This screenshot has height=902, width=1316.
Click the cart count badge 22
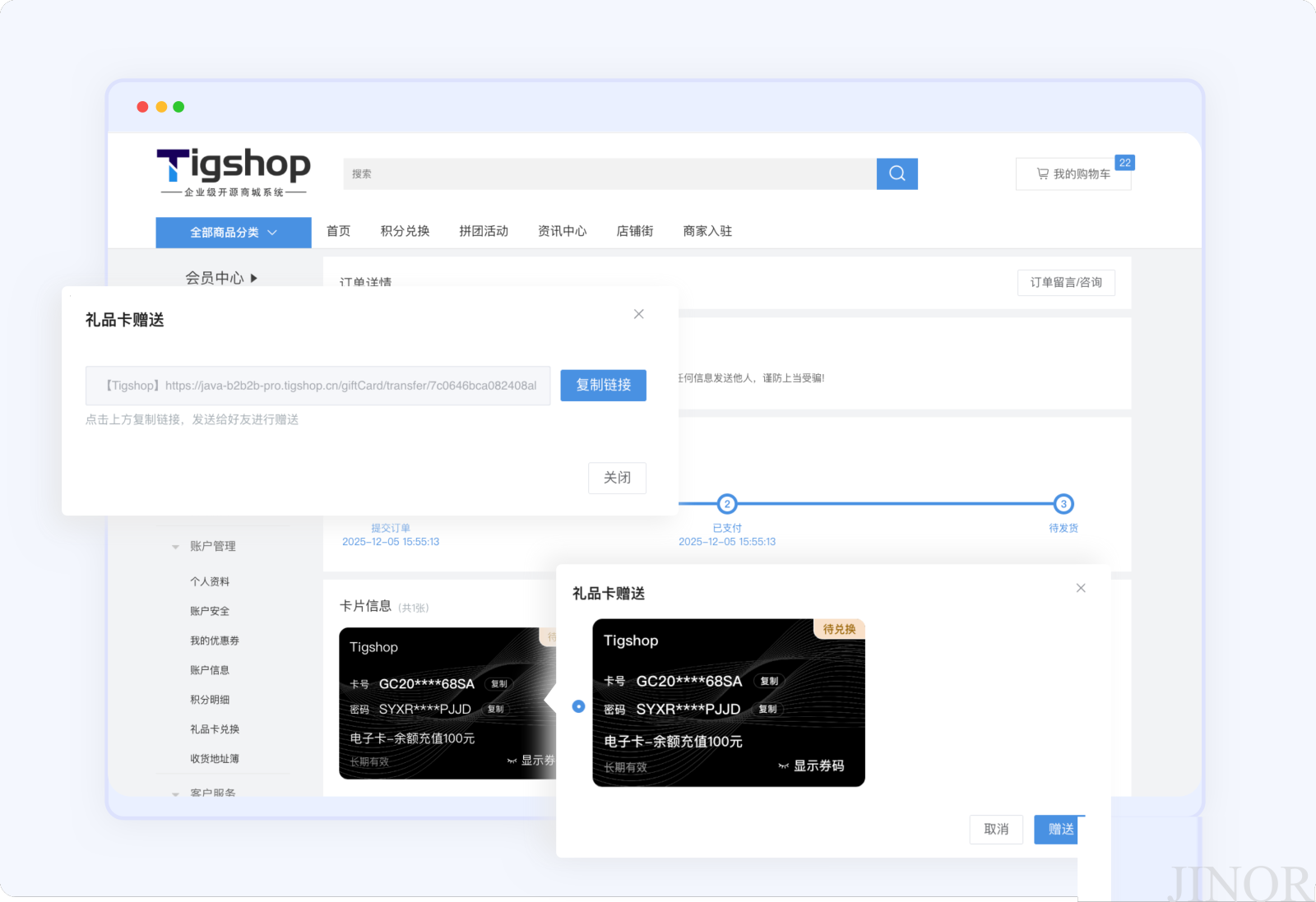pos(1124,163)
